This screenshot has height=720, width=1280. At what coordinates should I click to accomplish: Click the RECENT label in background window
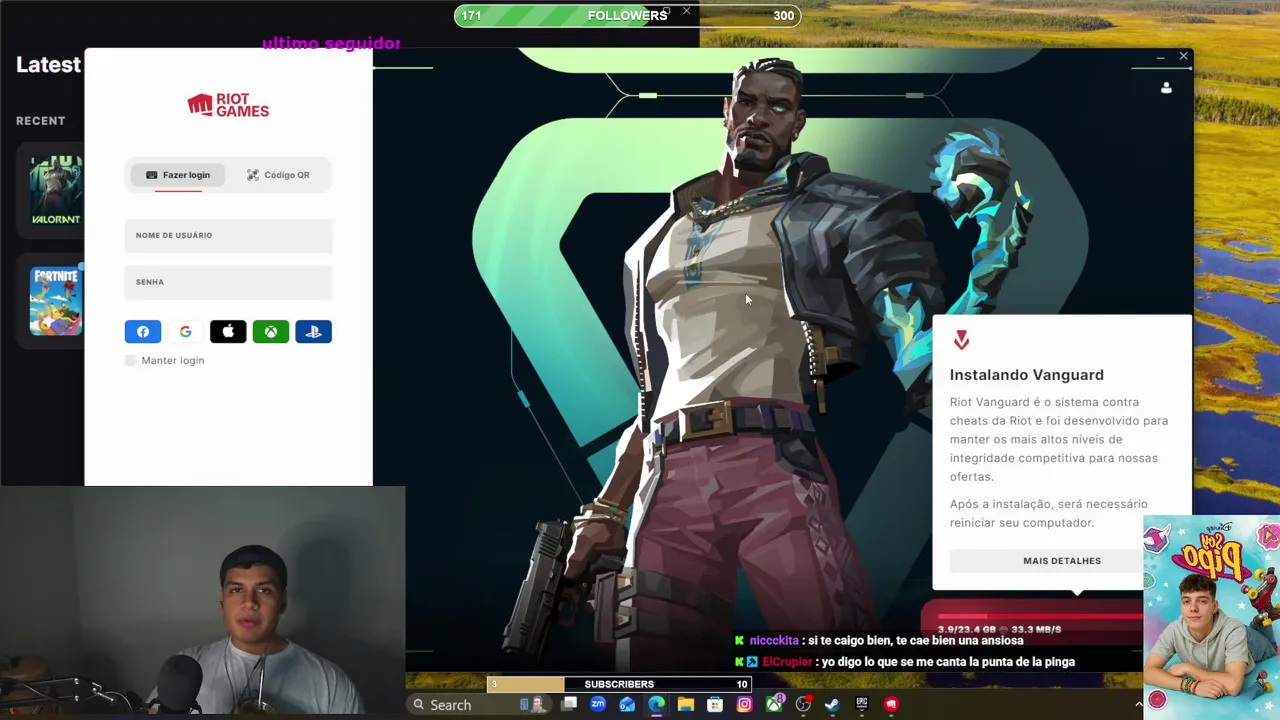[41, 121]
